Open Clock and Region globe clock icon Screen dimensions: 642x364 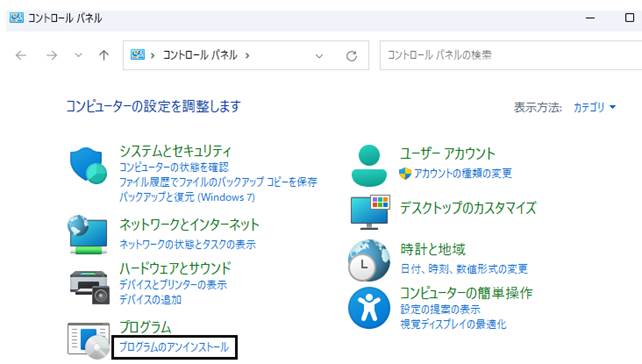(x=369, y=260)
